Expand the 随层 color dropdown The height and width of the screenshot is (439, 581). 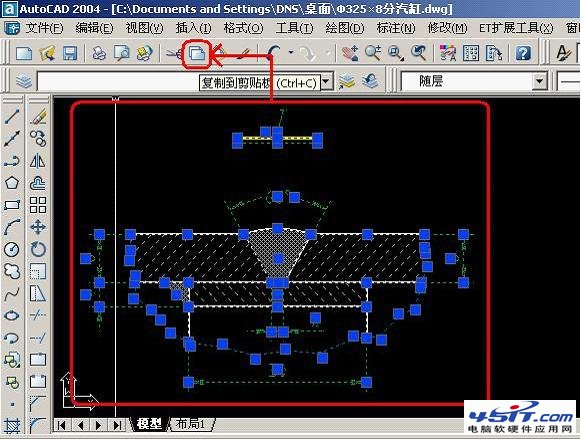coord(539,81)
